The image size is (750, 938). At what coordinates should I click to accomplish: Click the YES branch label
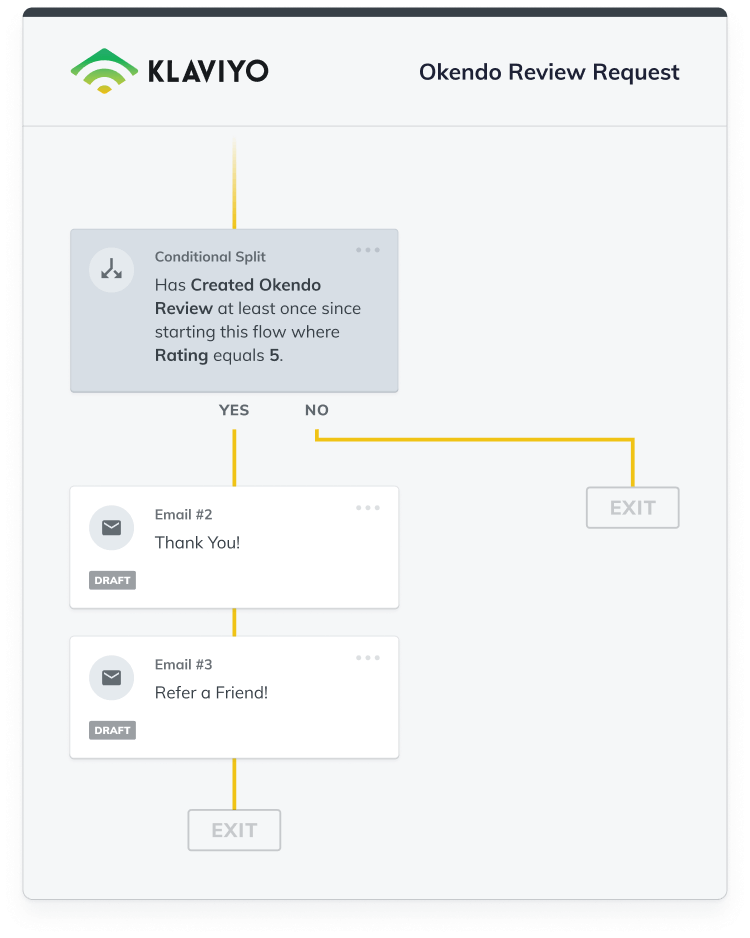[234, 410]
